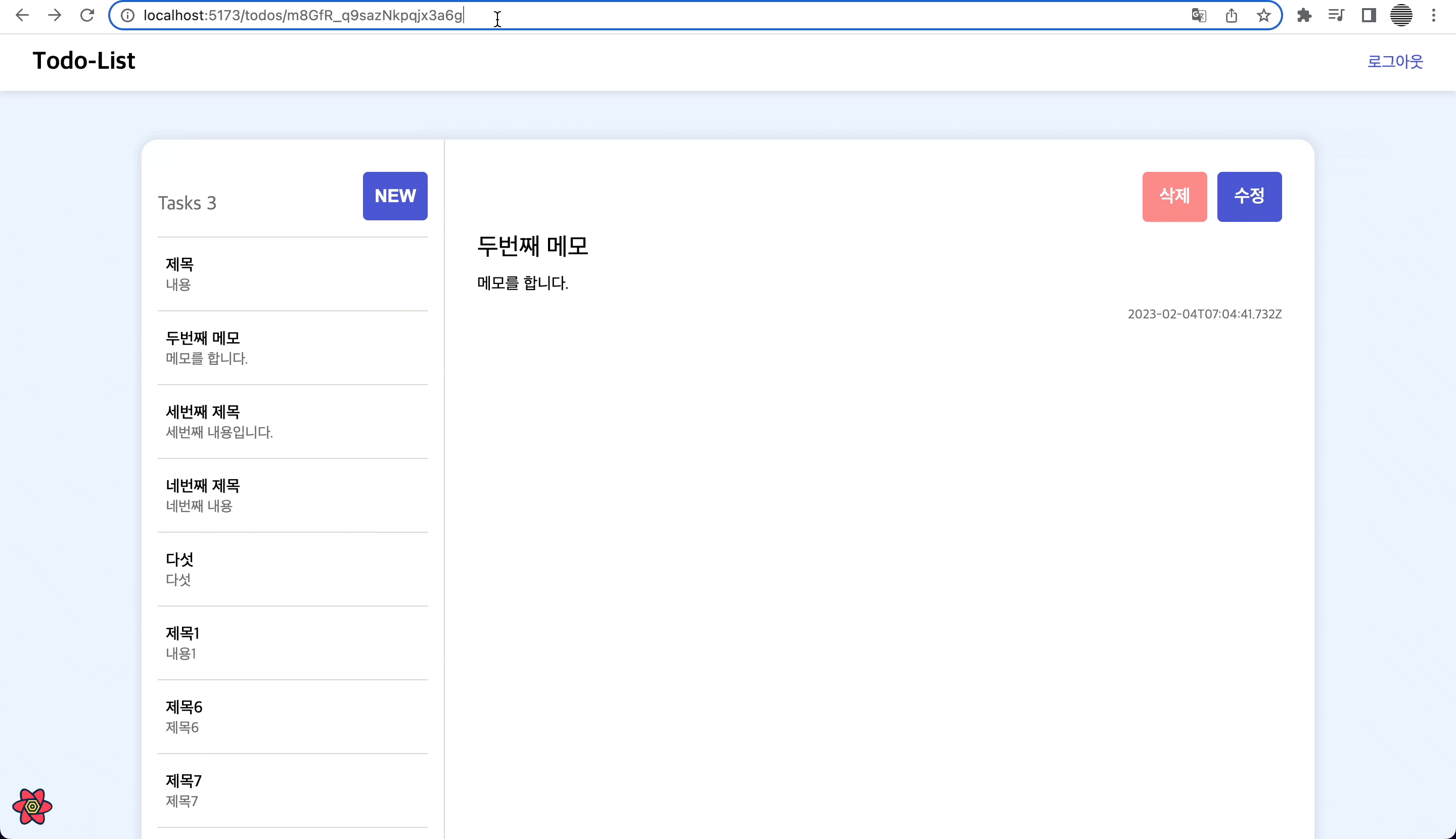1456x839 pixels.
Task: Click the Todo-List header title
Action: click(83, 61)
